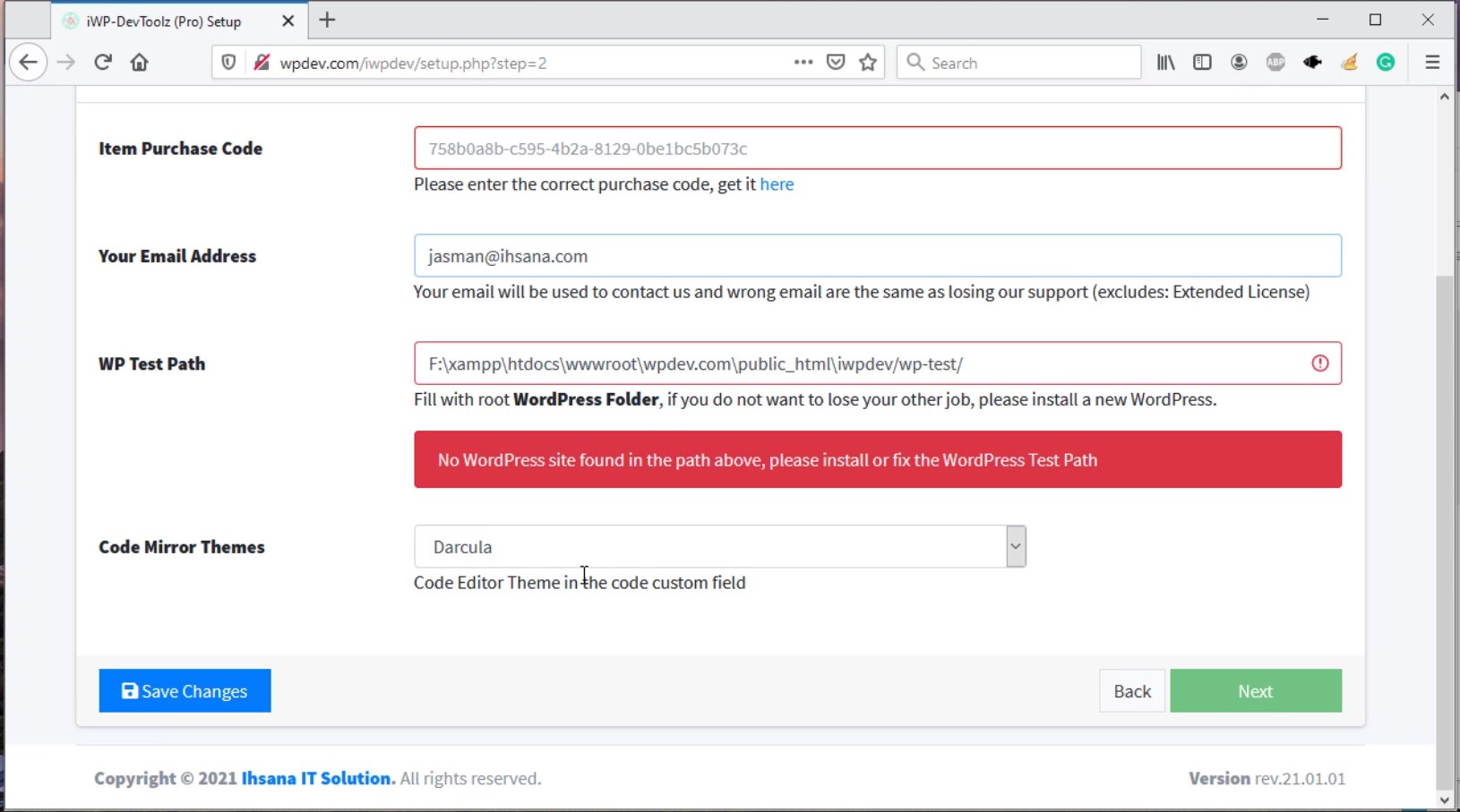Toggle the sidebar view icon
This screenshot has width=1460, height=812.
1202,63
